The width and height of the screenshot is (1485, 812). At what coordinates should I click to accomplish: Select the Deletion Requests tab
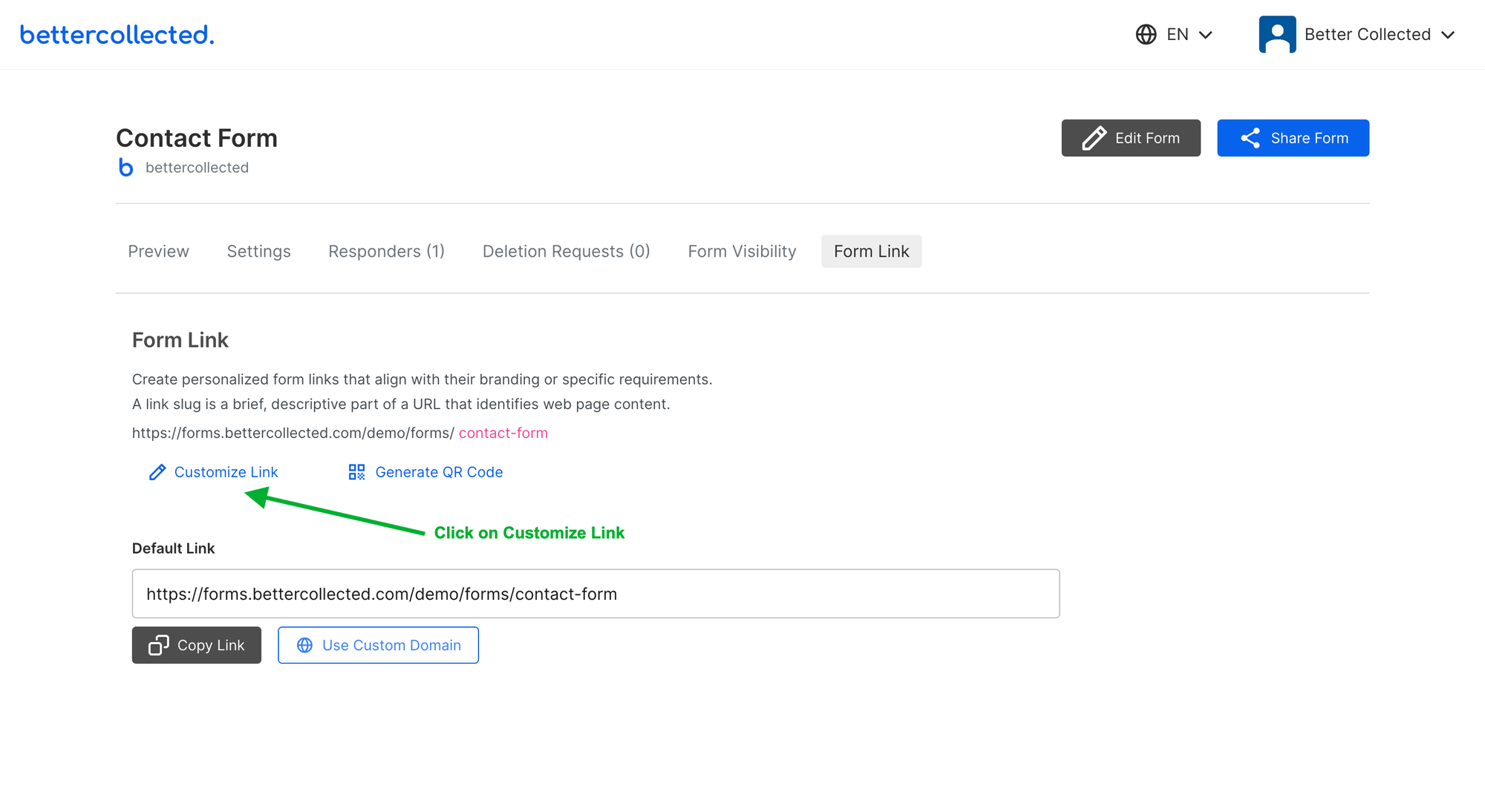[x=566, y=251]
